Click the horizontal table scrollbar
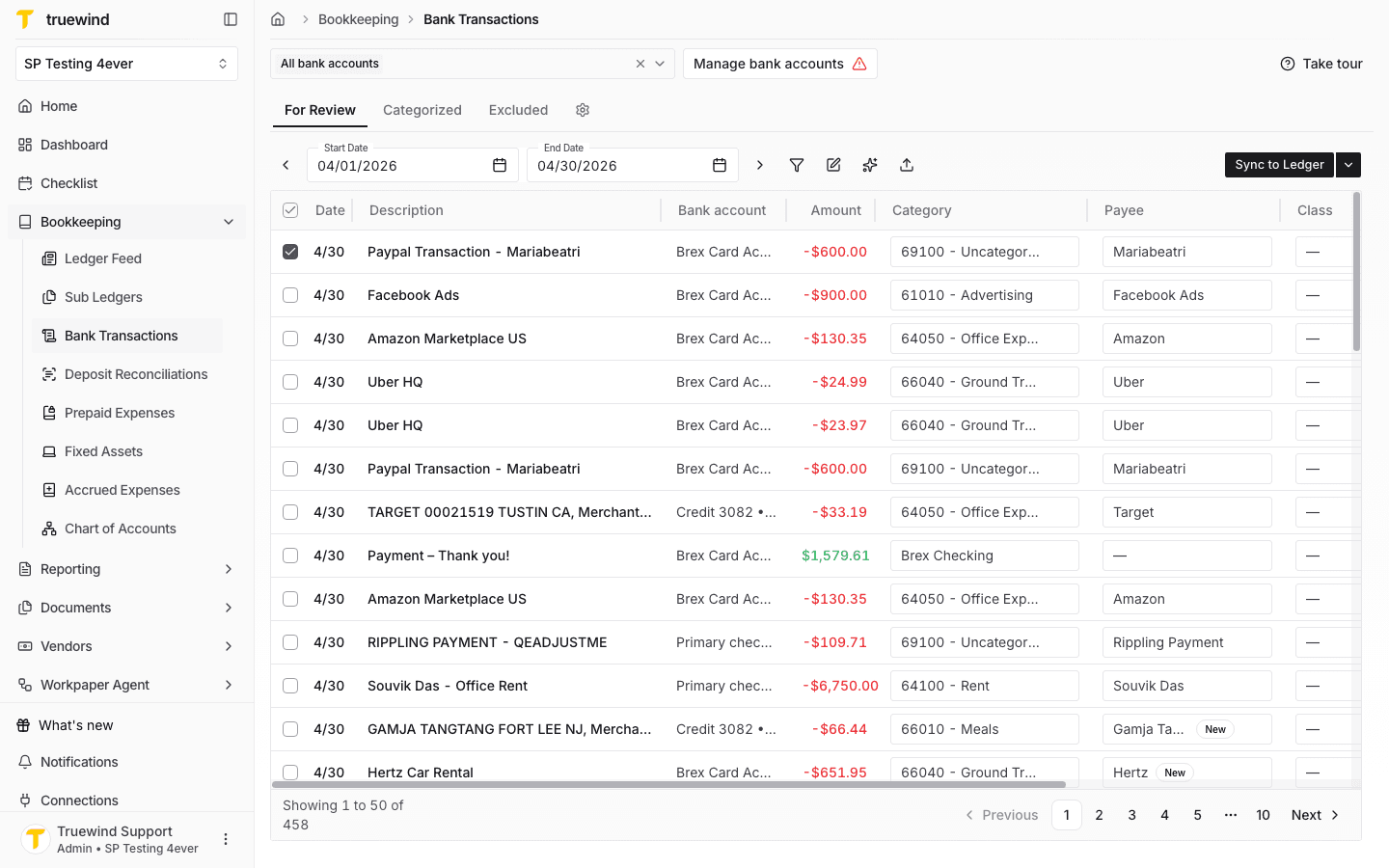Viewport: 1389px width, 868px height. click(668, 784)
